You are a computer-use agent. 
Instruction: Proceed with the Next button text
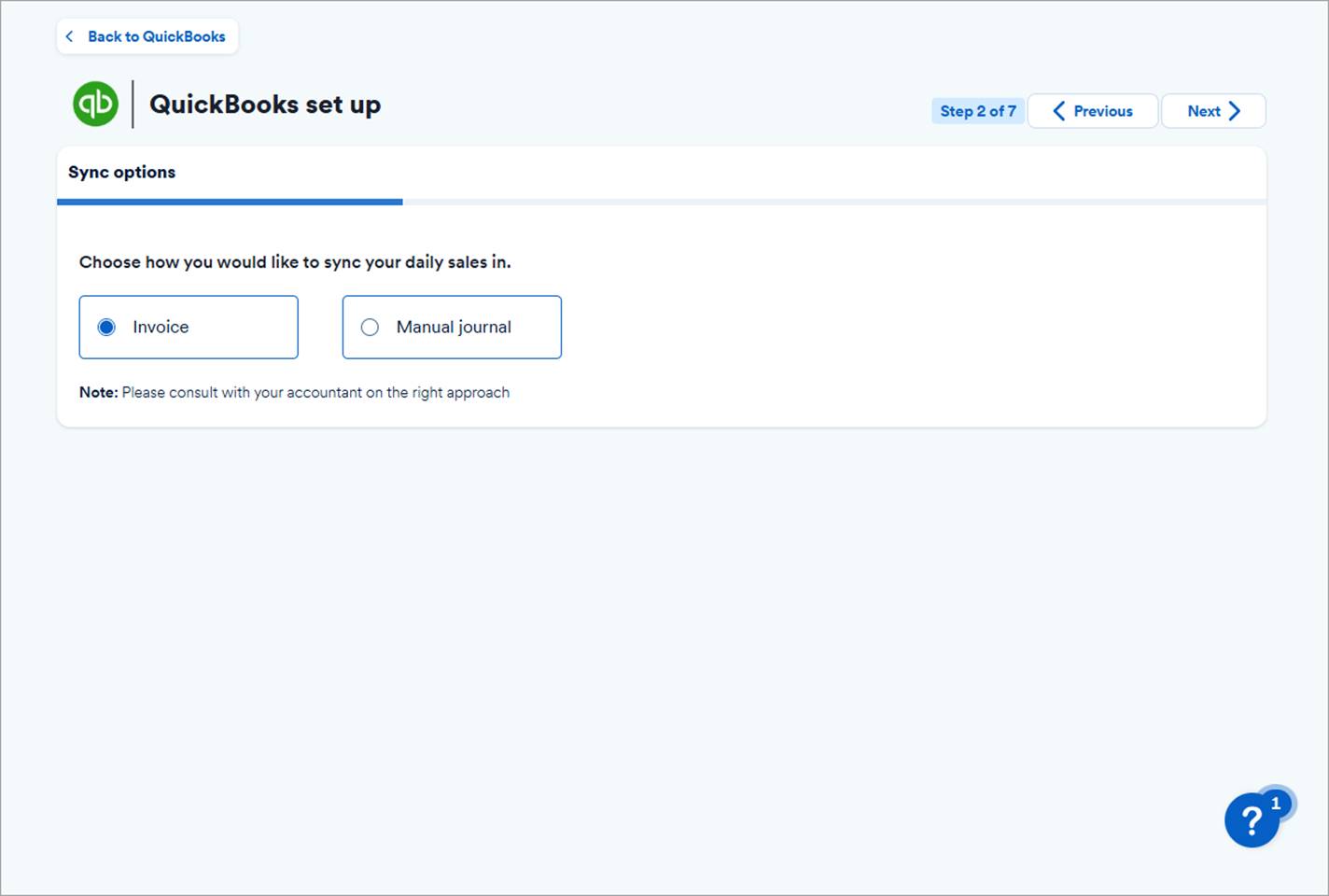pyautogui.click(x=1203, y=111)
